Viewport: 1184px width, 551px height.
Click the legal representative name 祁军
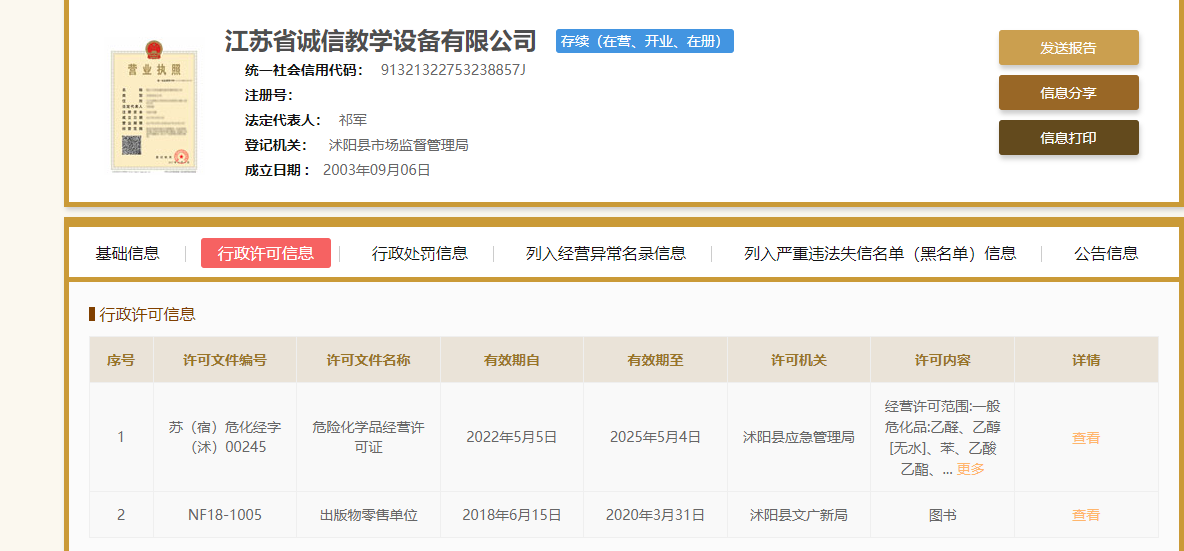(x=353, y=120)
